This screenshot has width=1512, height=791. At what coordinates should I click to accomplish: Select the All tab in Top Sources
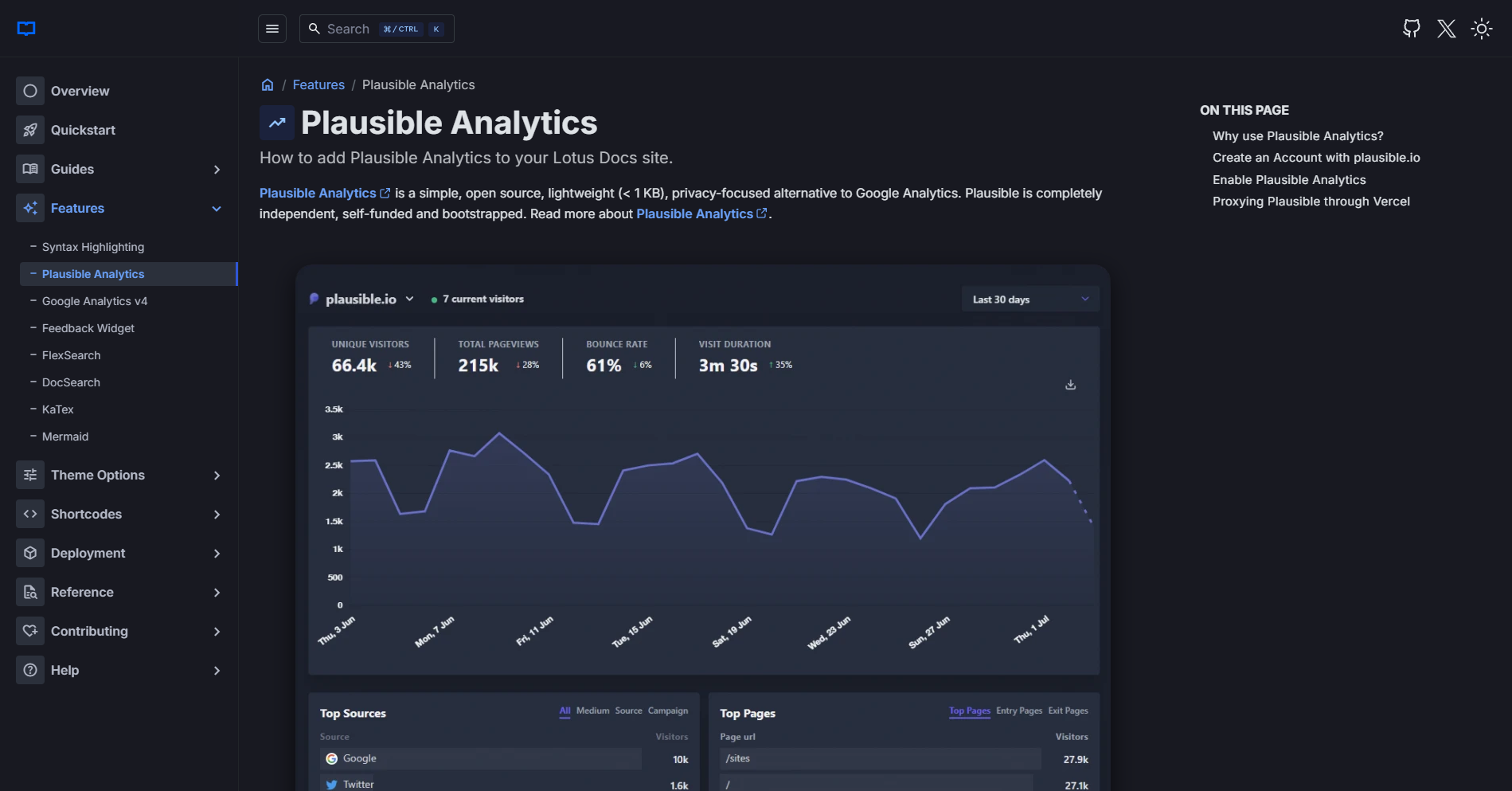click(x=565, y=711)
